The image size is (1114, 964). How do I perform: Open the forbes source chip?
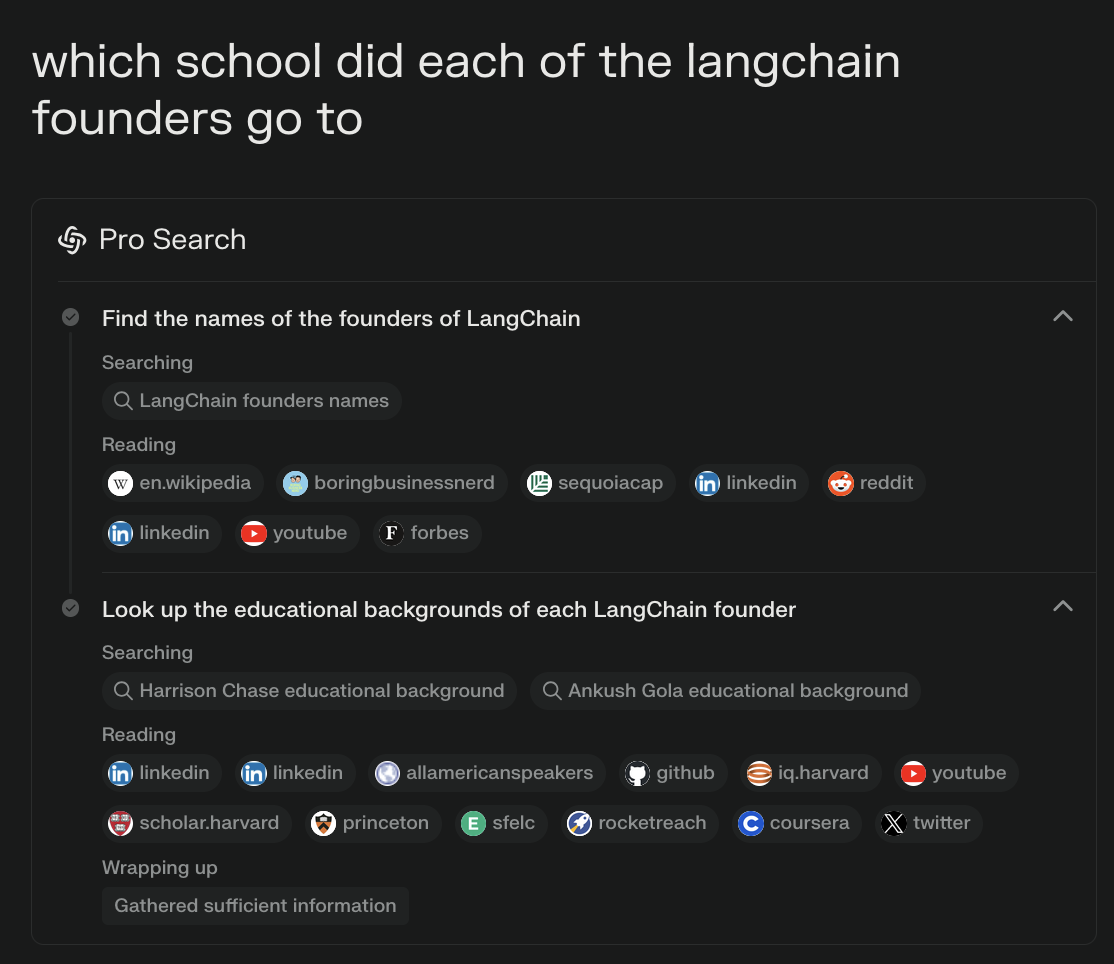click(427, 533)
